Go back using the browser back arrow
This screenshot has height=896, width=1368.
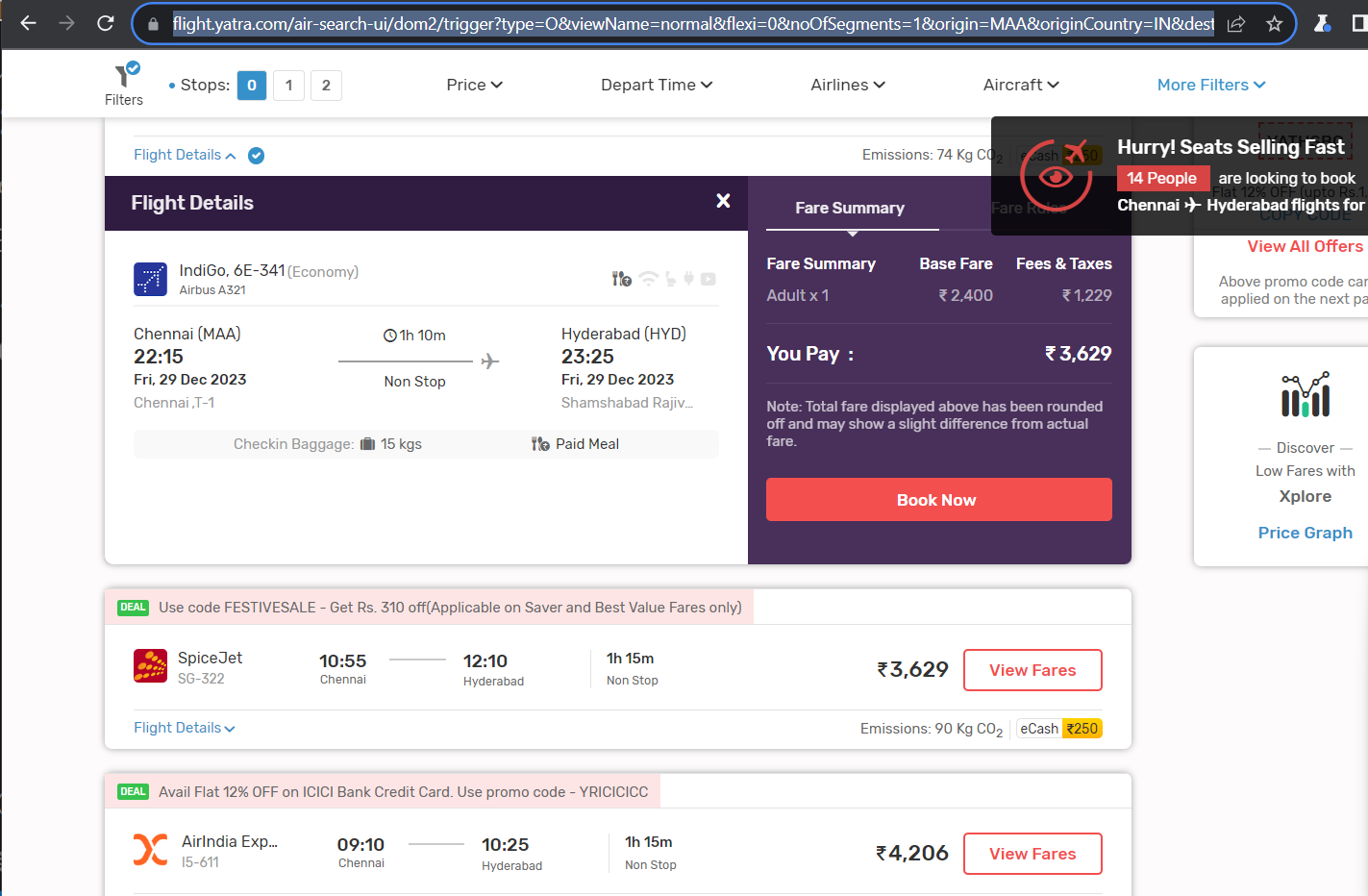click(28, 23)
